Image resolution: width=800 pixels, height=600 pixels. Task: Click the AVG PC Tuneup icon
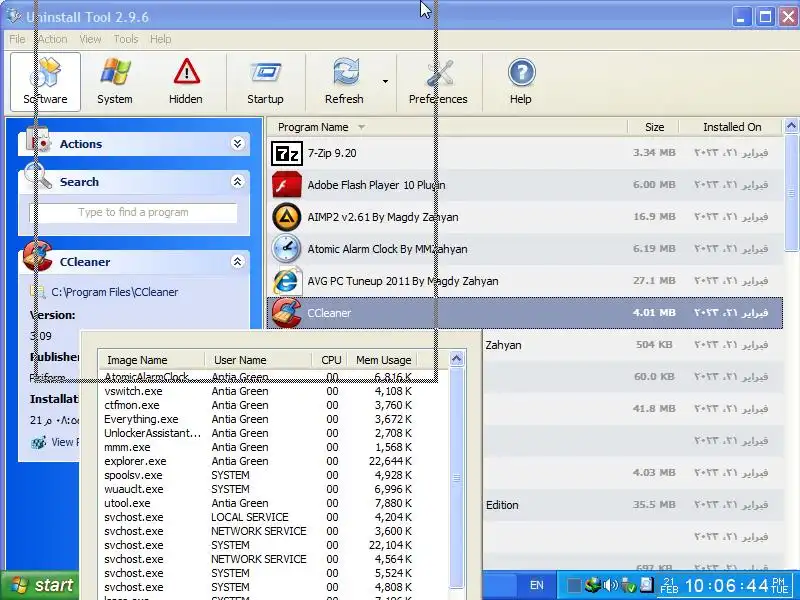pos(286,281)
